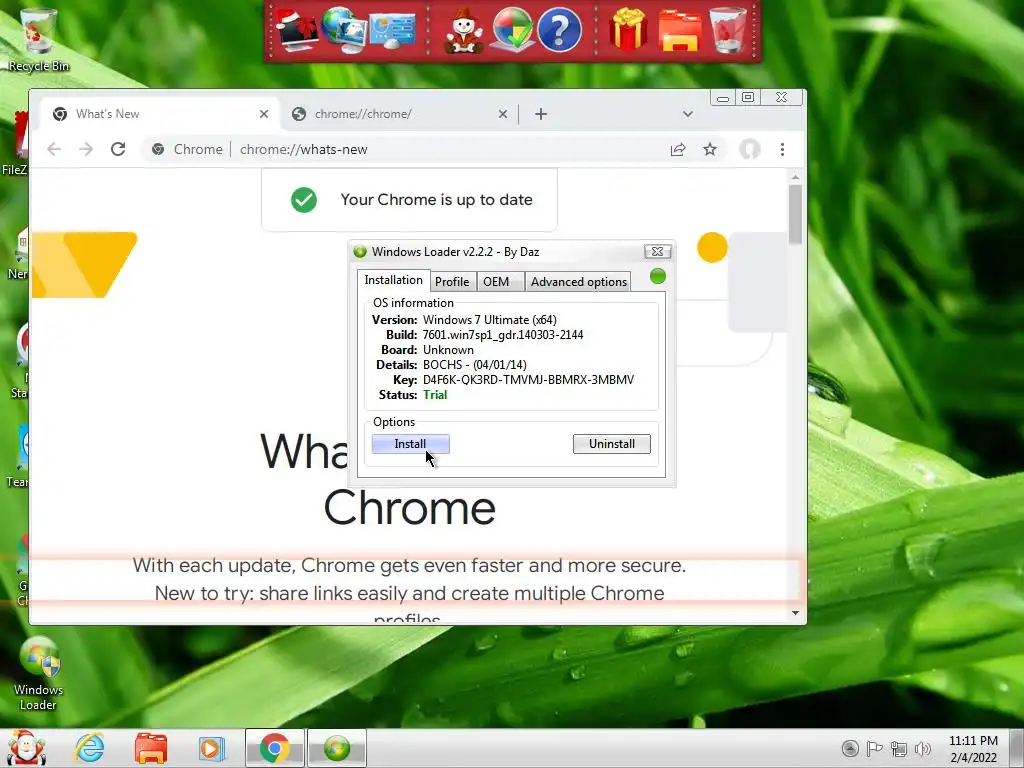Open the red trash bin dock icon
Viewport: 1024px width, 768px height.
pyautogui.click(x=728, y=30)
